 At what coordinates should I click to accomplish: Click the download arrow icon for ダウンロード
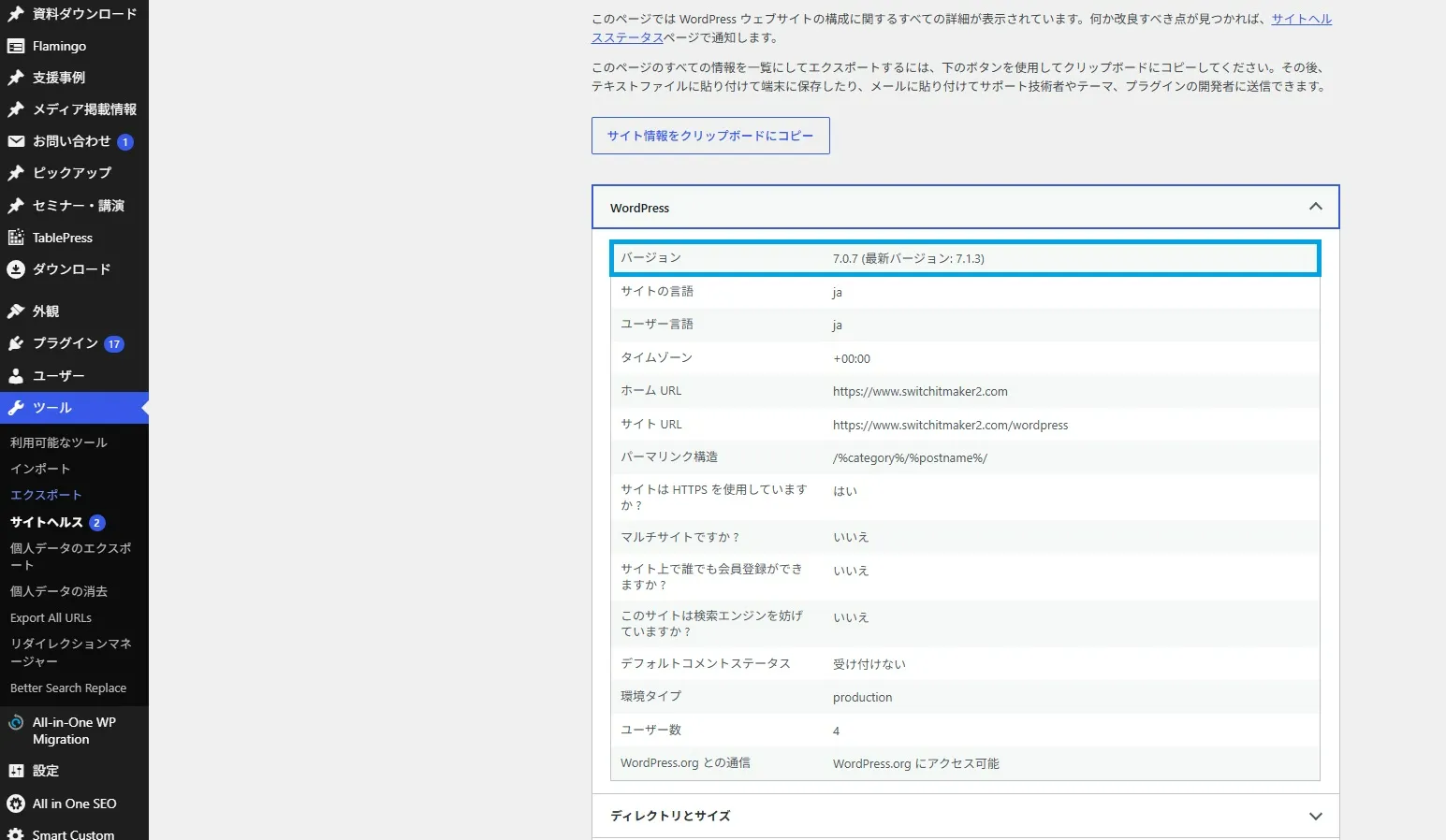[16, 269]
